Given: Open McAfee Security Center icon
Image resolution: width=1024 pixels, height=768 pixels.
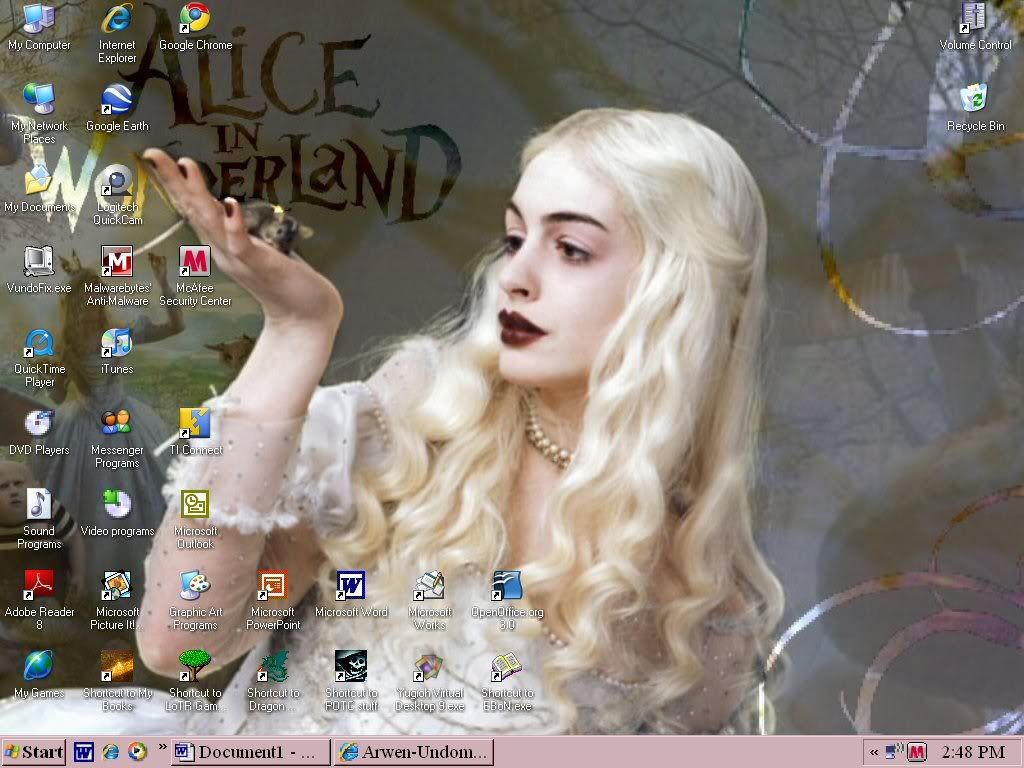Looking at the screenshot, I should pyautogui.click(x=195, y=277).
